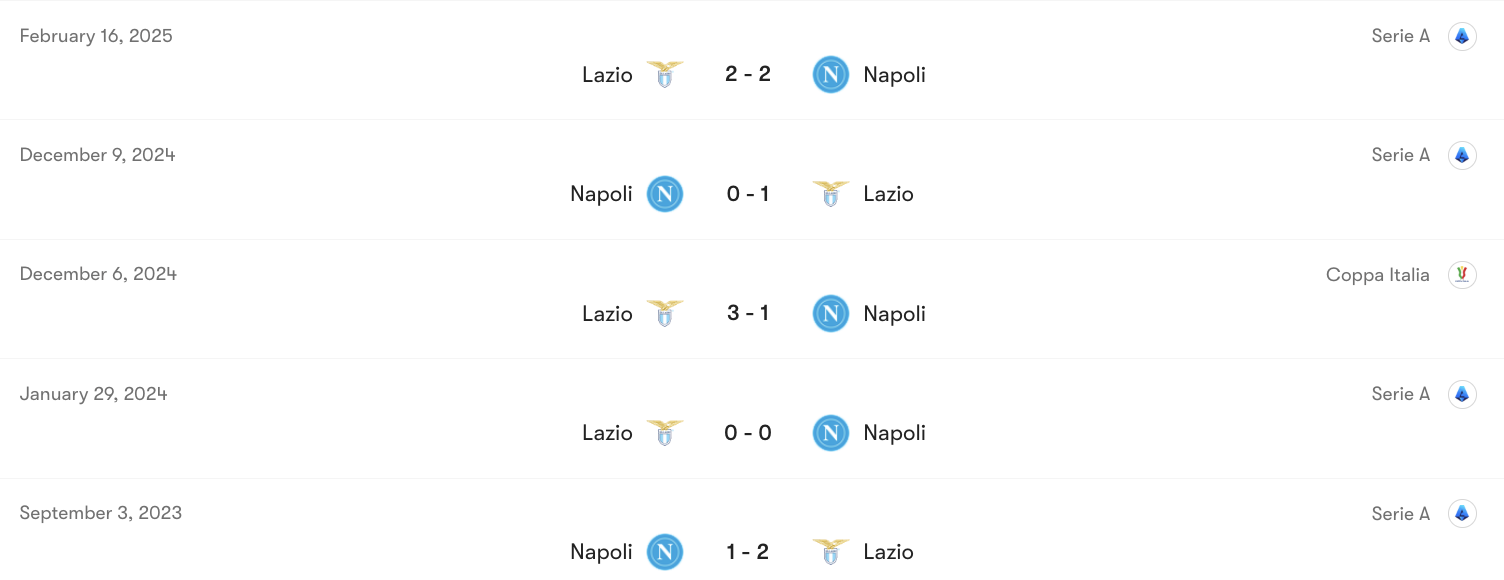This screenshot has width=1504, height=580.
Task: Click the Serie A label on December 9 row
Action: [1400, 154]
